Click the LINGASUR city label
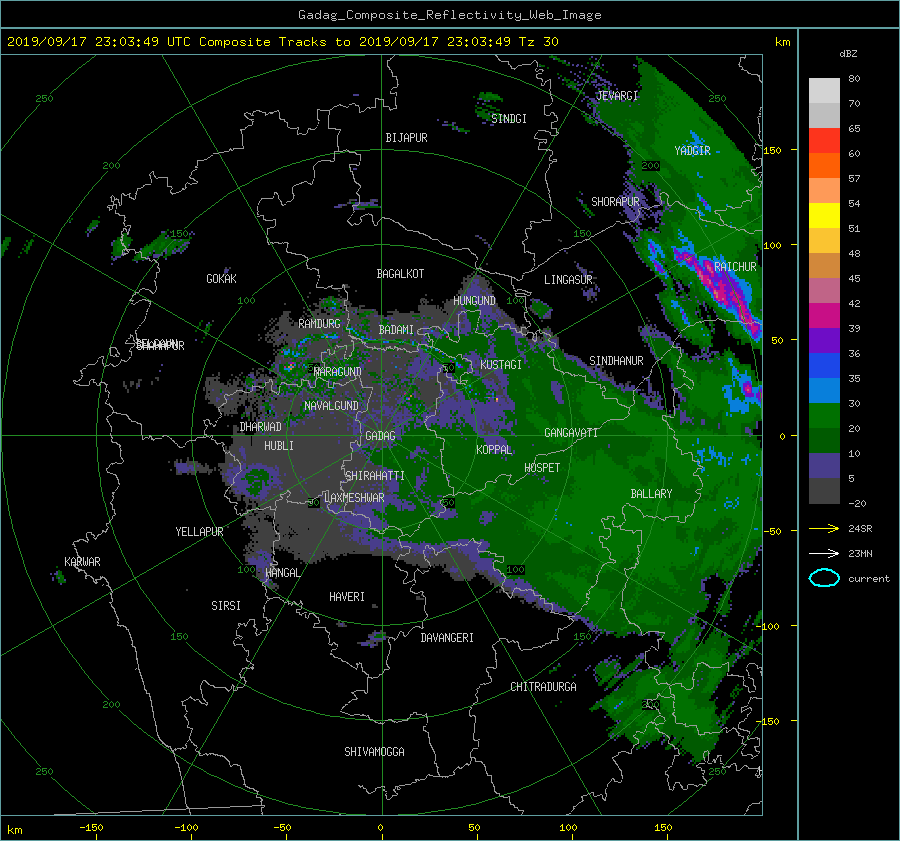The height and width of the screenshot is (841, 900). pos(568,280)
